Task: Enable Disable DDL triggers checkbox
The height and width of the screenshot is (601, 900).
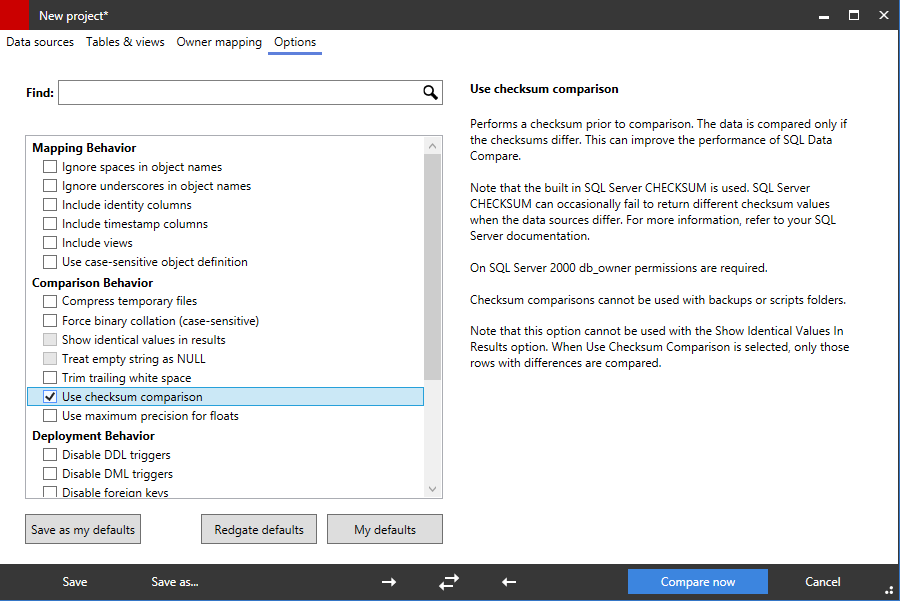Action: click(x=50, y=455)
